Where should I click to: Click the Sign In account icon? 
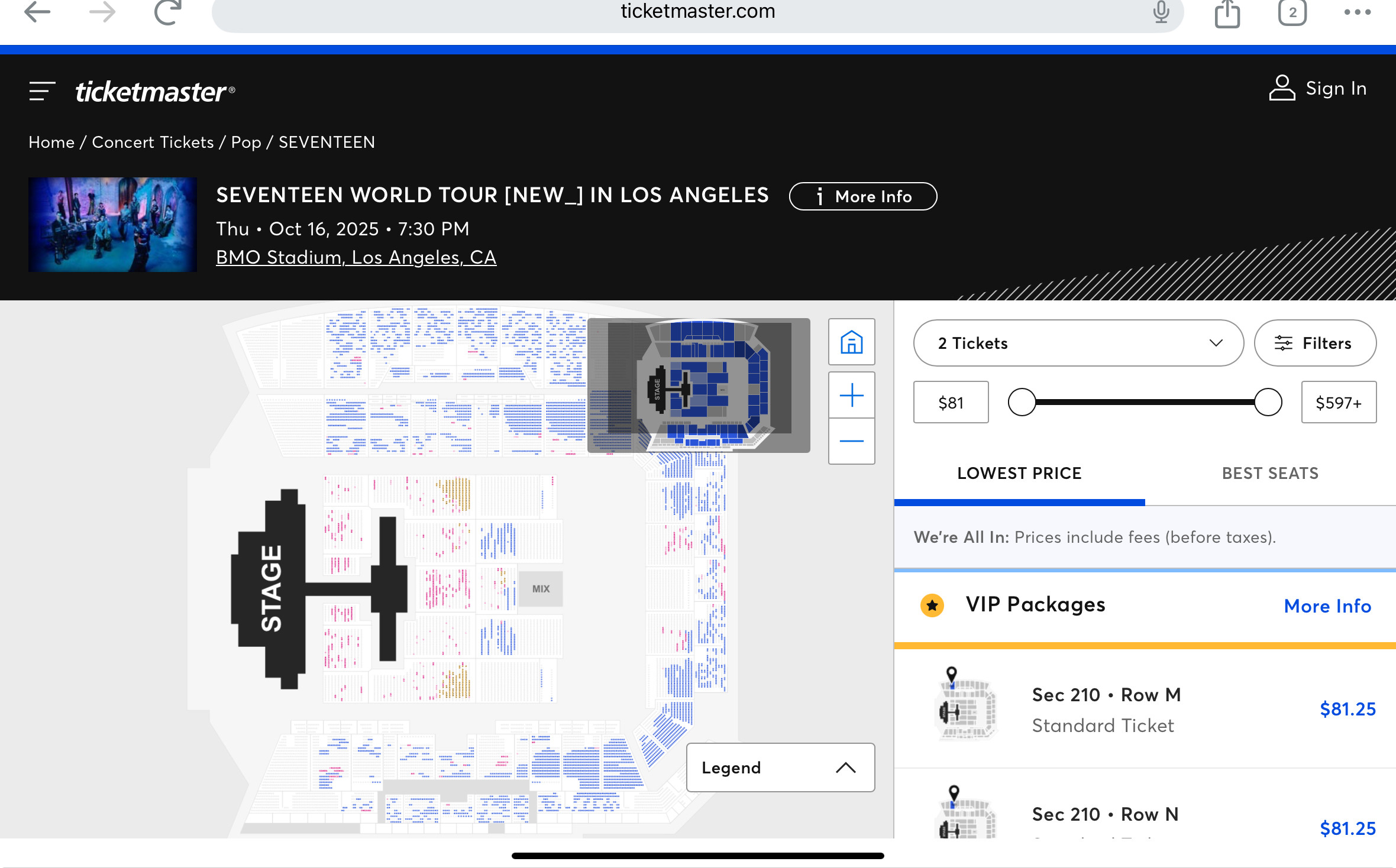tap(1282, 88)
